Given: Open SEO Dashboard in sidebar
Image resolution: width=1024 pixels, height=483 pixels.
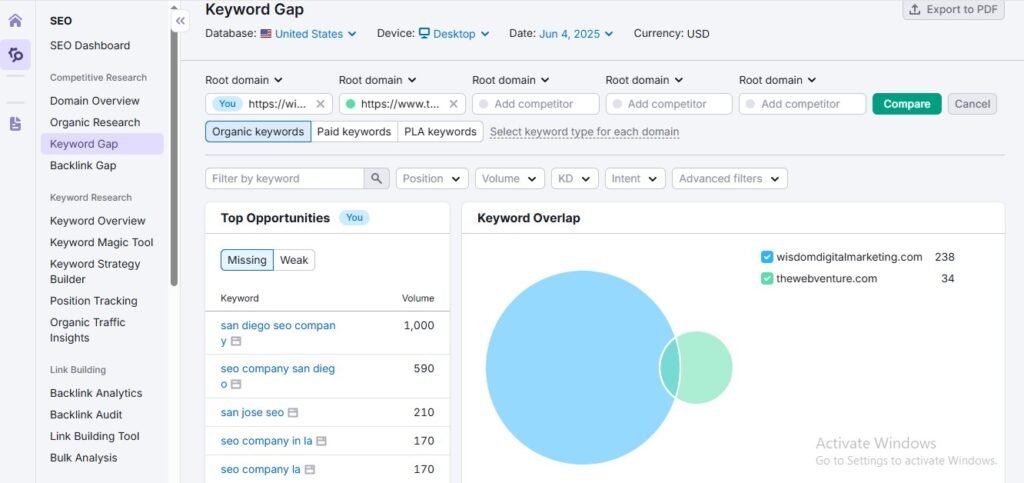Looking at the screenshot, I should click(90, 46).
